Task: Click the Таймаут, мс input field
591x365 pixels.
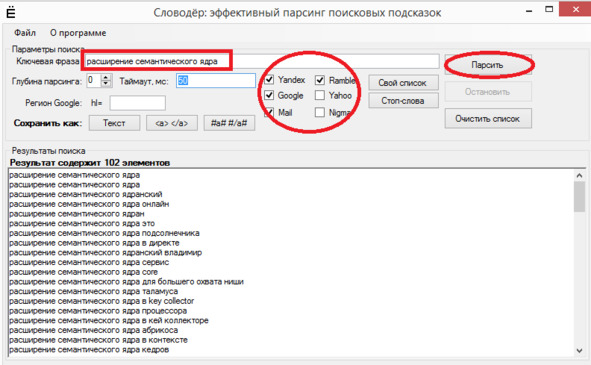Action: click(x=216, y=81)
